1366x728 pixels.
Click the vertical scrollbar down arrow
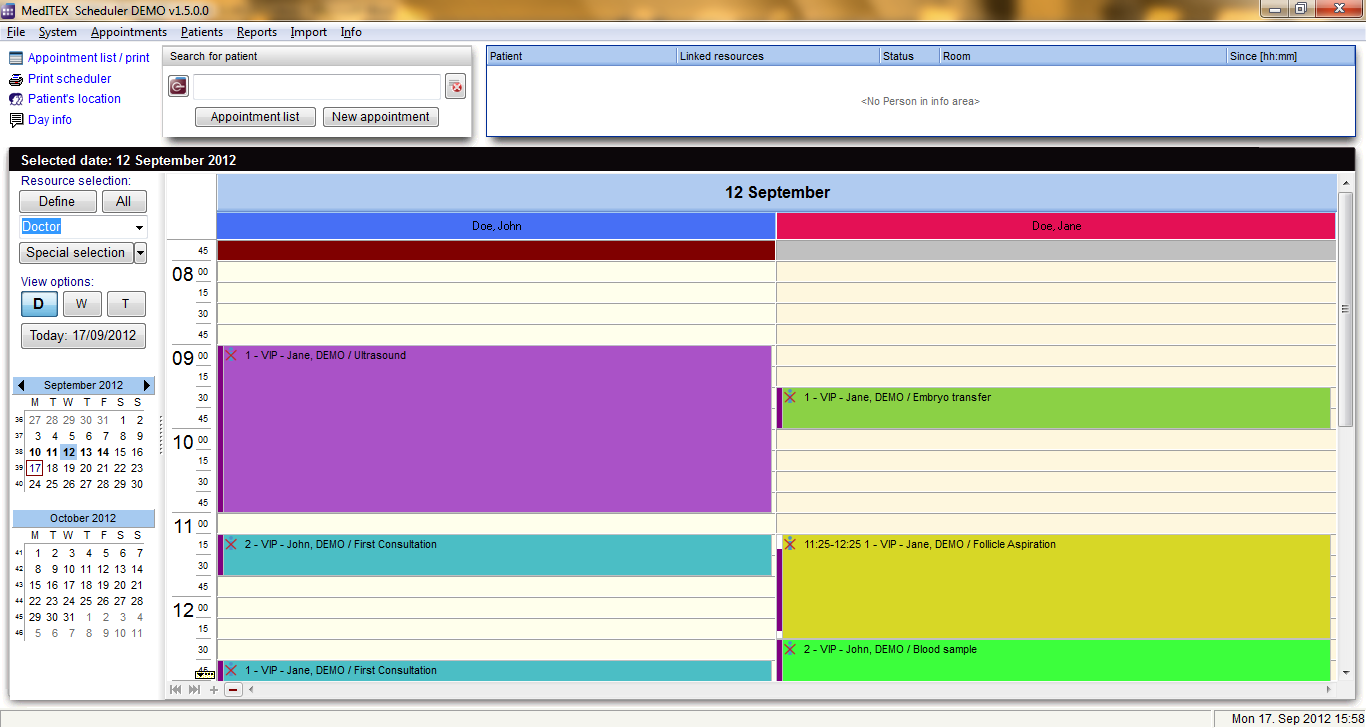click(x=1346, y=672)
